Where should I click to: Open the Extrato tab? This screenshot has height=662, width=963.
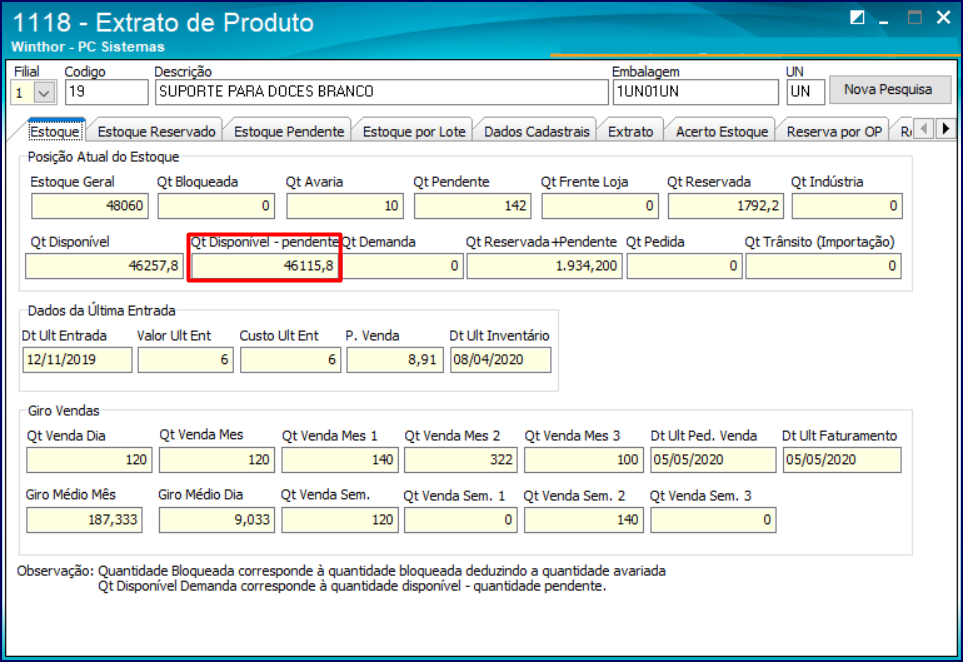631,131
